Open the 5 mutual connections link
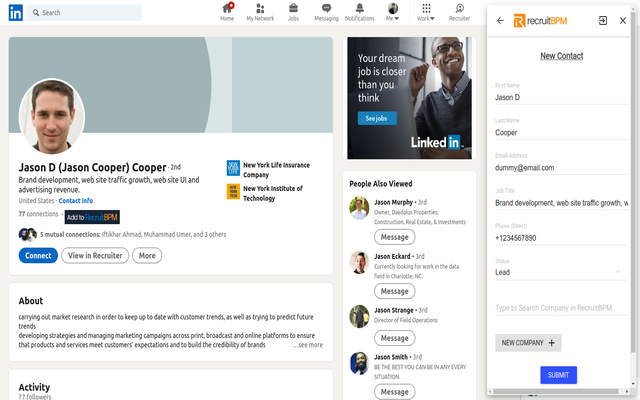 coord(133,235)
